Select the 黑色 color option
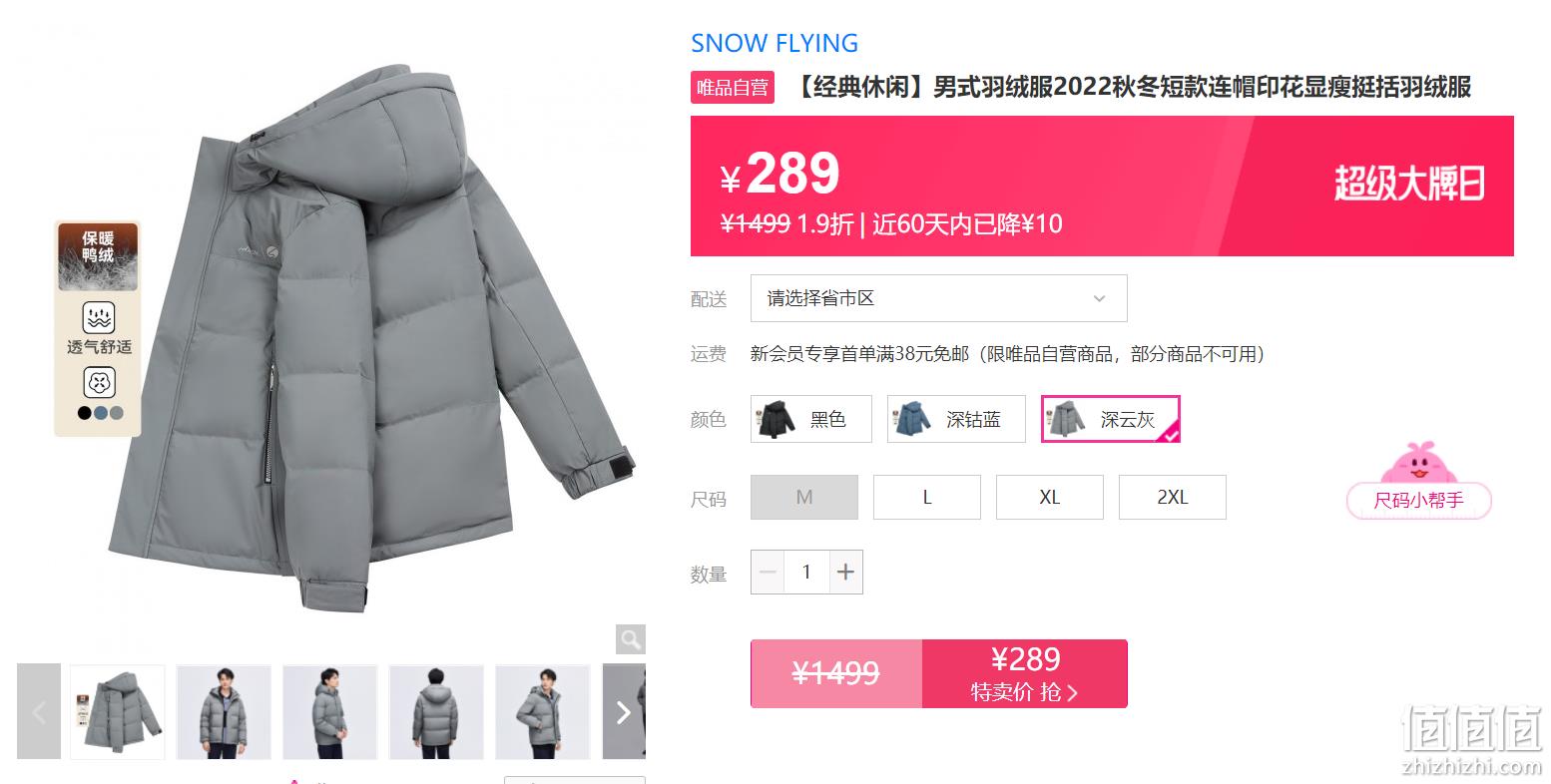 811,419
